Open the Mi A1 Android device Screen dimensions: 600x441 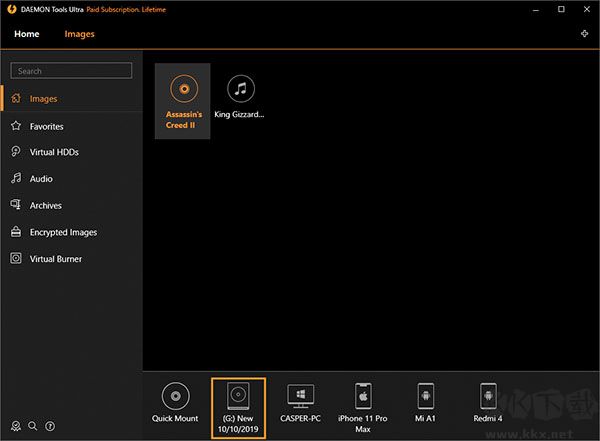coord(426,397)
